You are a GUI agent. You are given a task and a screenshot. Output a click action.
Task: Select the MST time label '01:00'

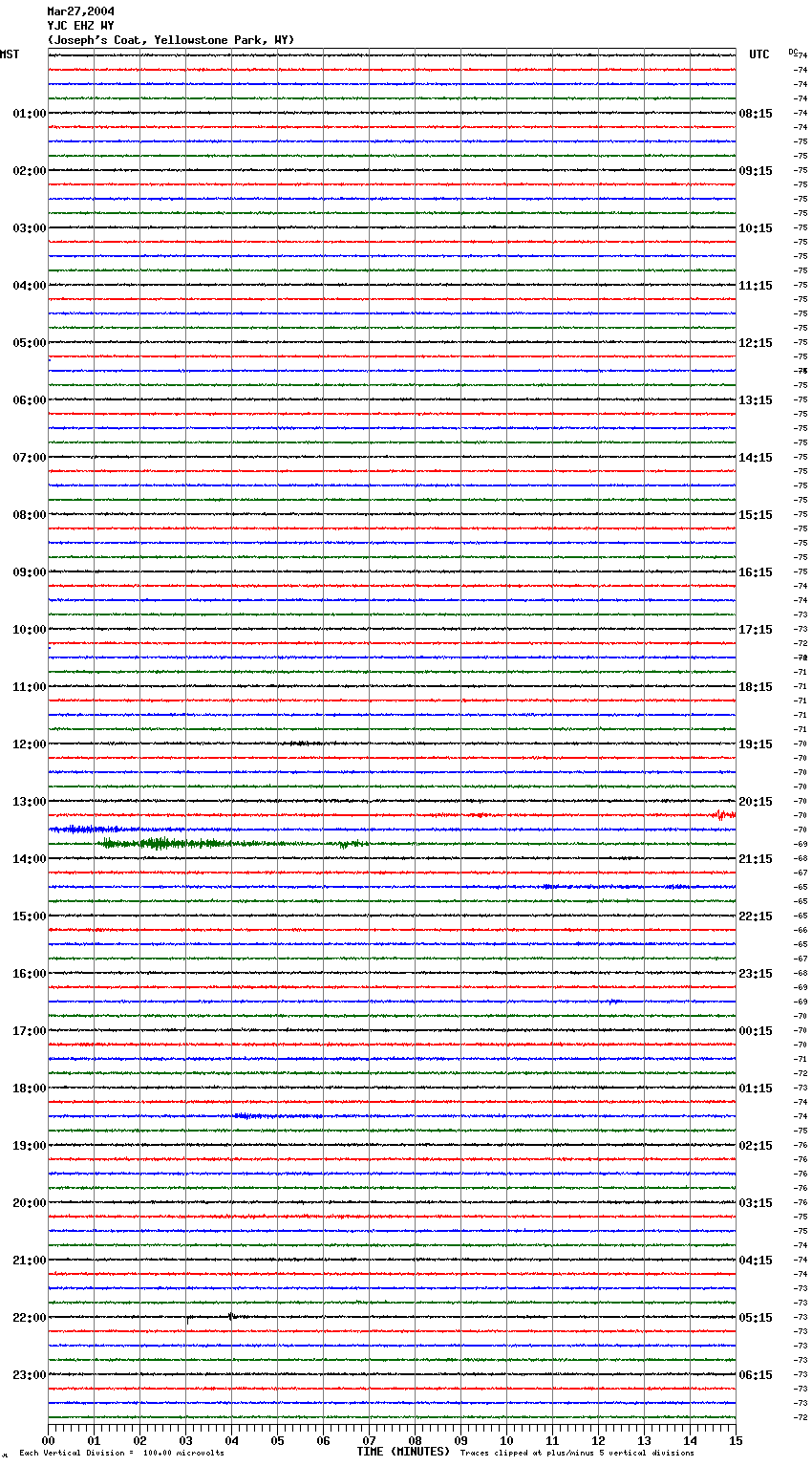click(x=30, y=114)
